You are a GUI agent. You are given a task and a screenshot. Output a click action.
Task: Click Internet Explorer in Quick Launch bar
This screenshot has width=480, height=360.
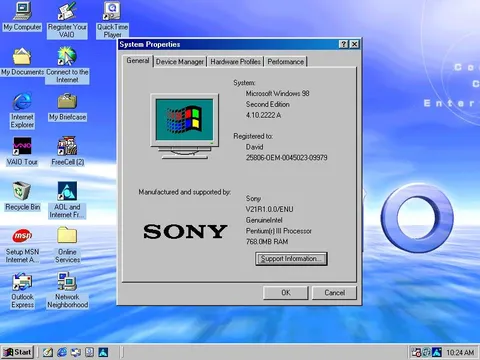click(x=62, y=352)
